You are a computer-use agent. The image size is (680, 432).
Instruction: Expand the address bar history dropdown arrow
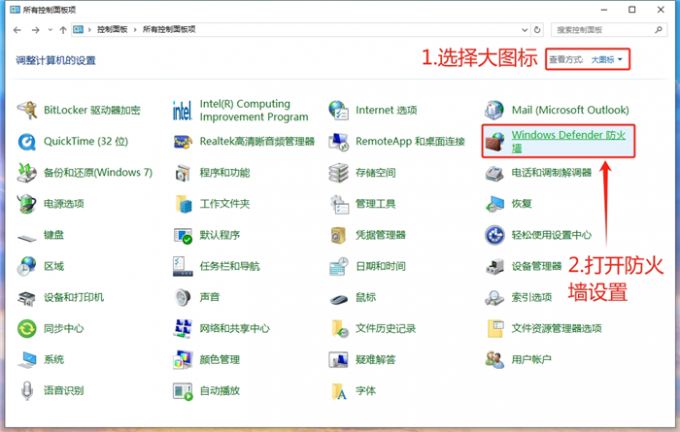coord(524,30)
